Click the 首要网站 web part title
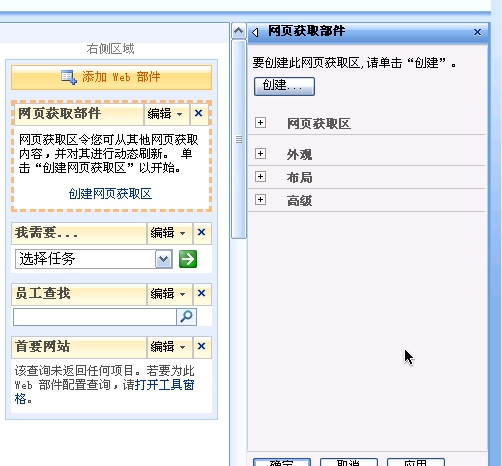502x466 pixels. coord(42,347)
